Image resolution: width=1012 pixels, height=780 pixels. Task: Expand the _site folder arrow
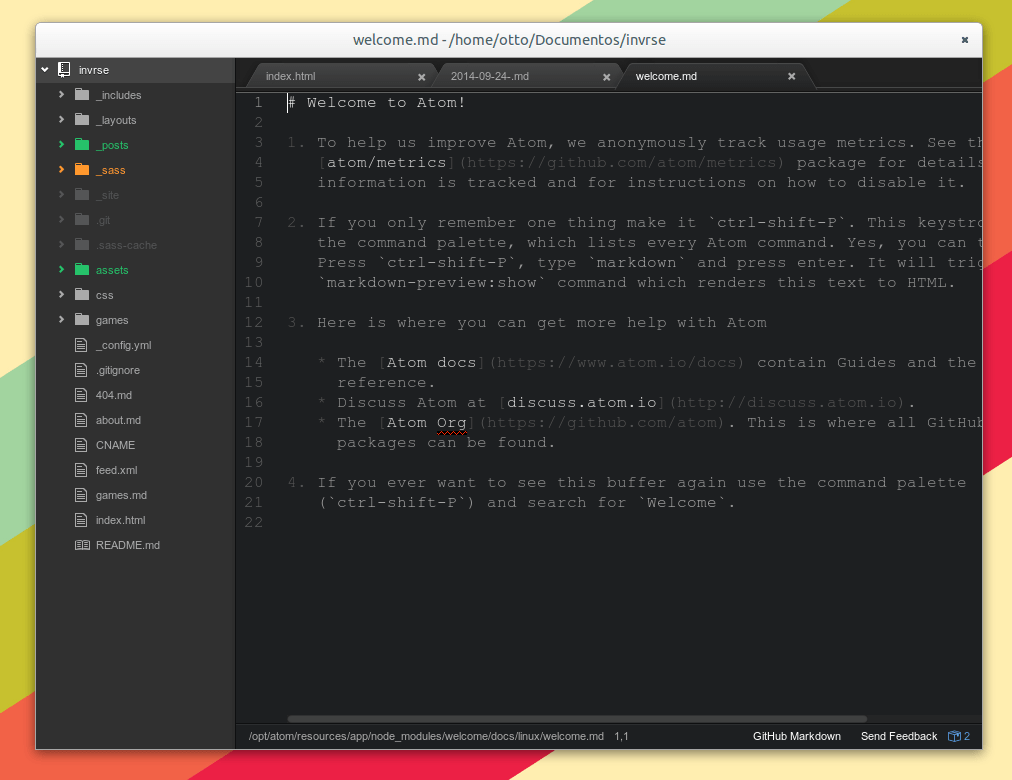pyautogui.click(x=61, y=194)
